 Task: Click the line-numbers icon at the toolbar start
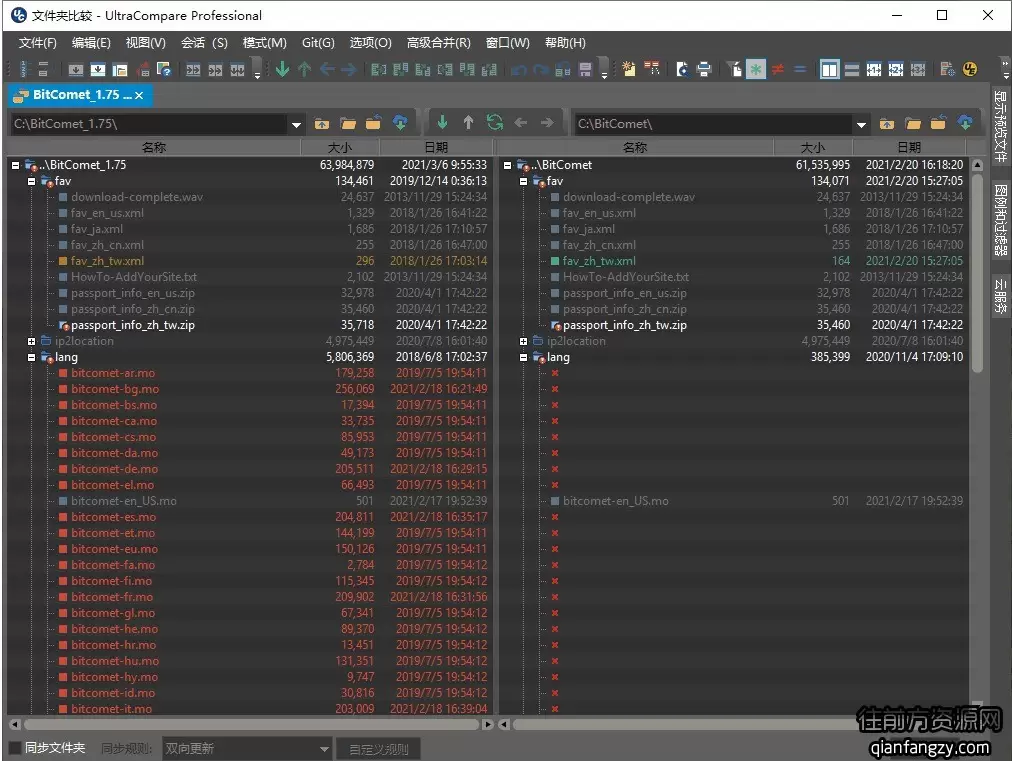coord(25,69)
